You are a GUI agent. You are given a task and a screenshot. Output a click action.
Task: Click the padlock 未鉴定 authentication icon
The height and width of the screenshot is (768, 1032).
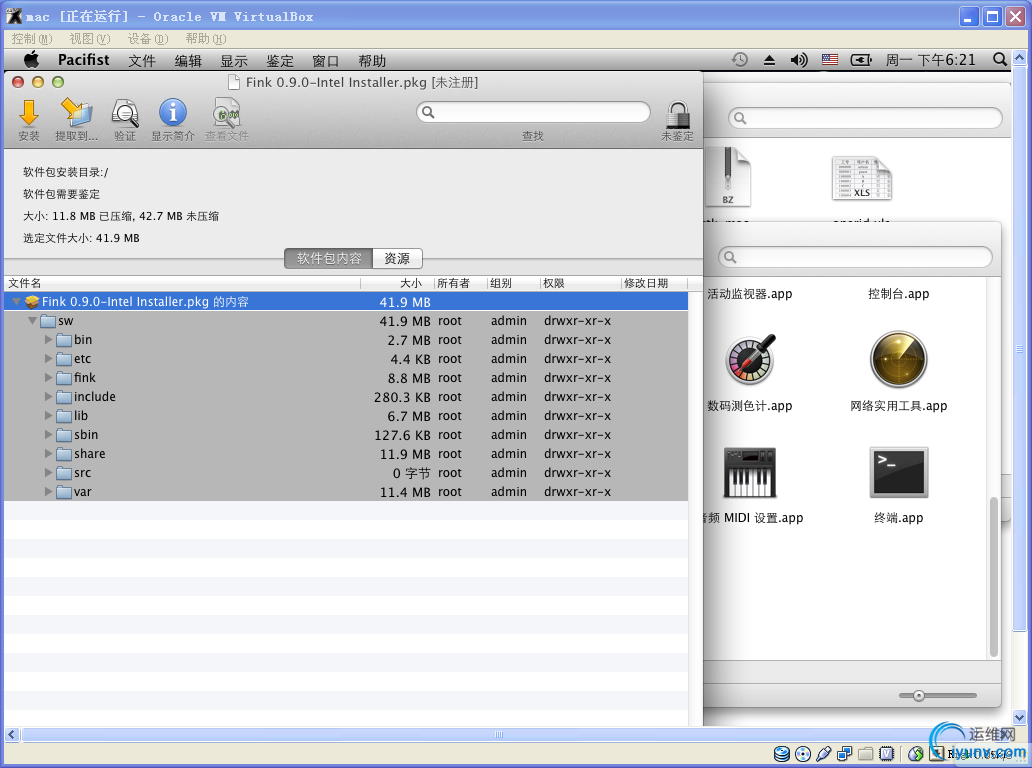pyautogui.click(x=677, y=113)
